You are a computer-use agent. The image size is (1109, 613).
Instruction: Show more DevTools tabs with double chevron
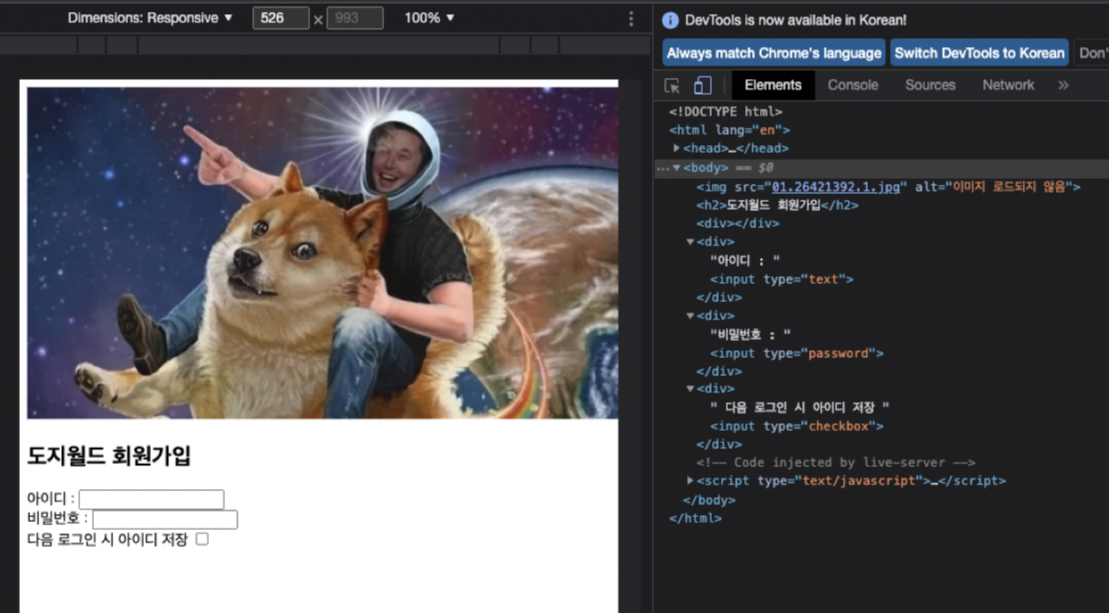1063,86
